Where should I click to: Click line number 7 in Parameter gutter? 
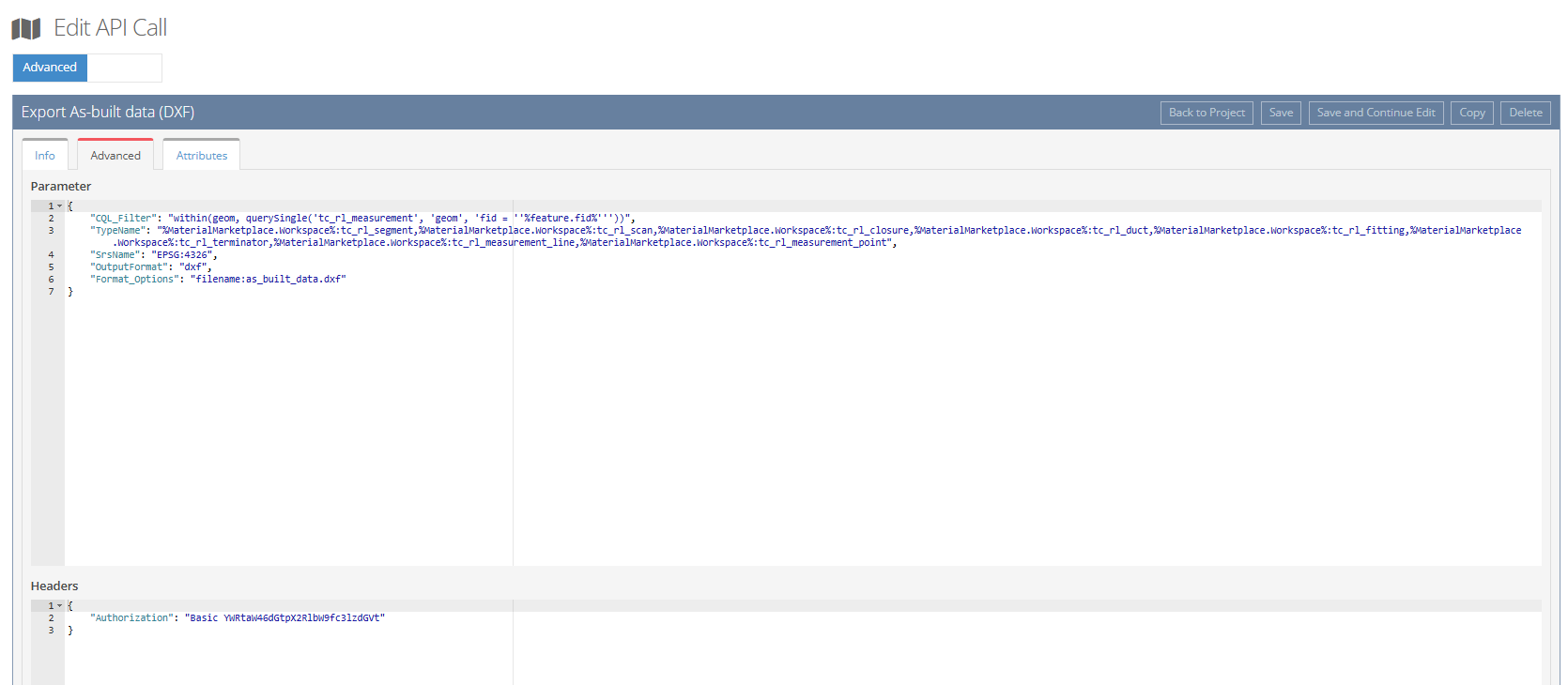tap(51, 292)
